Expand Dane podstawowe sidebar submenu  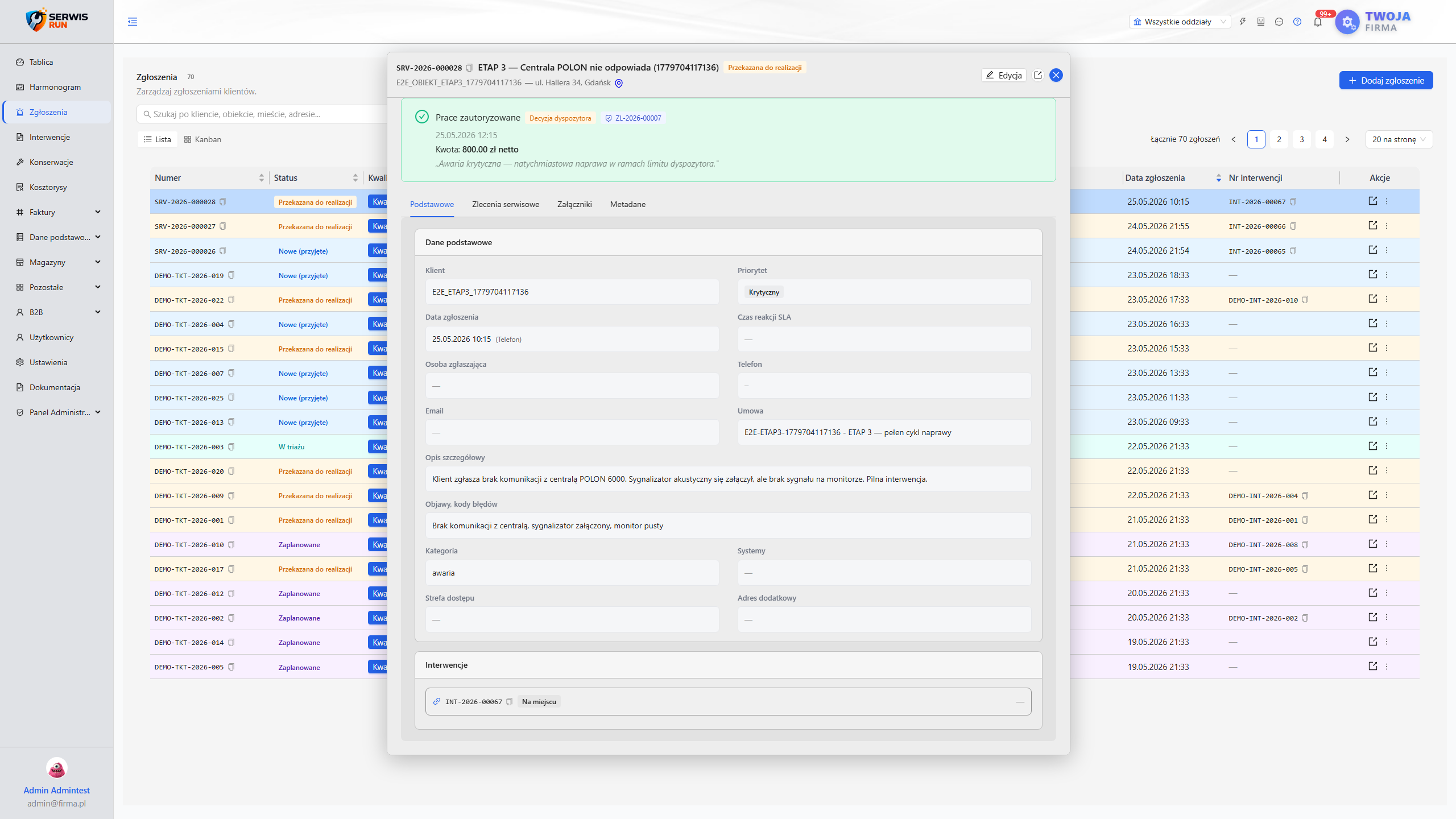(57, 237)
